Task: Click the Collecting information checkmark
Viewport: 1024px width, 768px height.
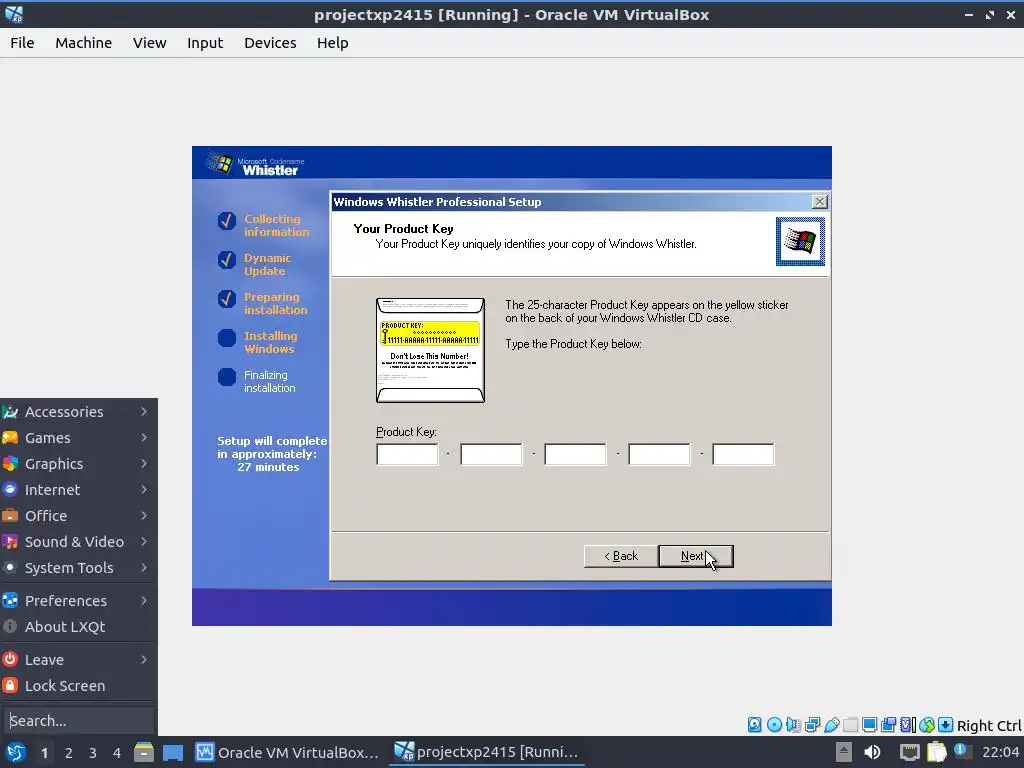Action: (x=227, y=221)
